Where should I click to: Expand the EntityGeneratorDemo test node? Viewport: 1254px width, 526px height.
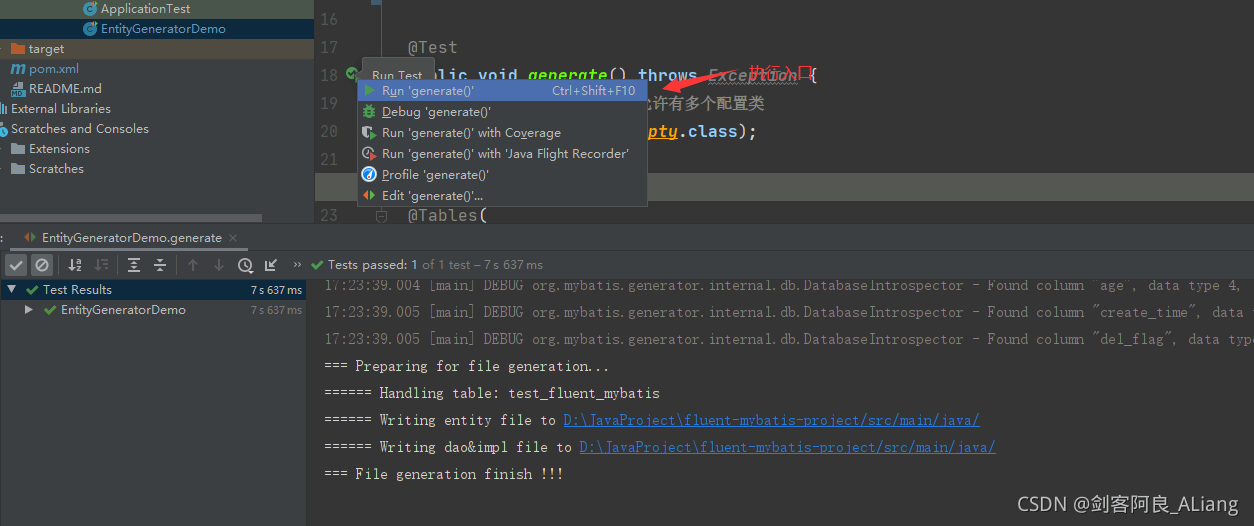[x=30, y=310]
